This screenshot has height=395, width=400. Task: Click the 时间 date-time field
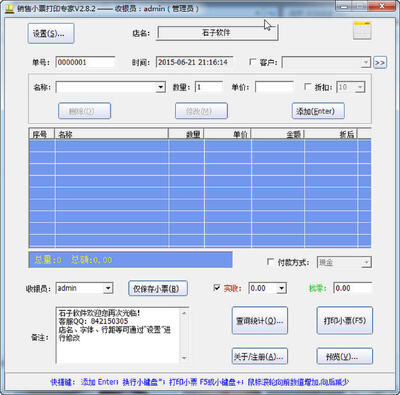(x=195, y=62)
